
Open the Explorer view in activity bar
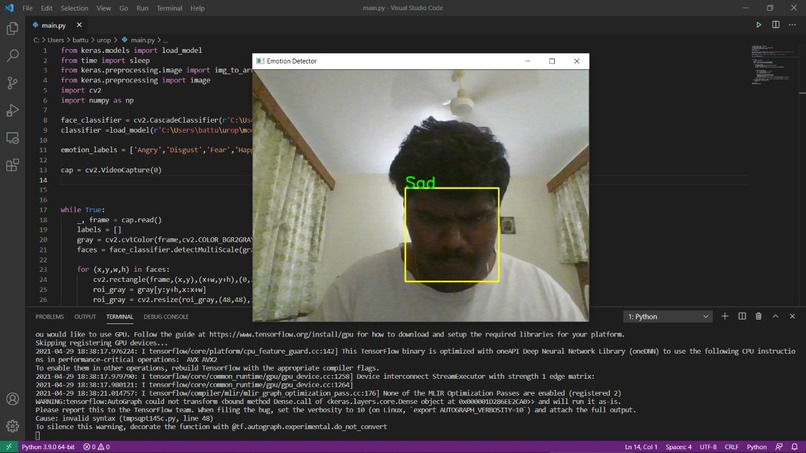(x=12, y=28)
